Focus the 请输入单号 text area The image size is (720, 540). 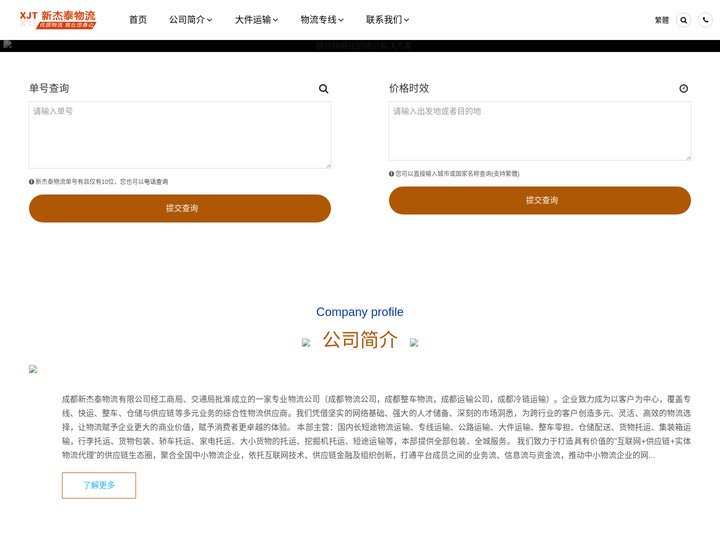(180, 135)
